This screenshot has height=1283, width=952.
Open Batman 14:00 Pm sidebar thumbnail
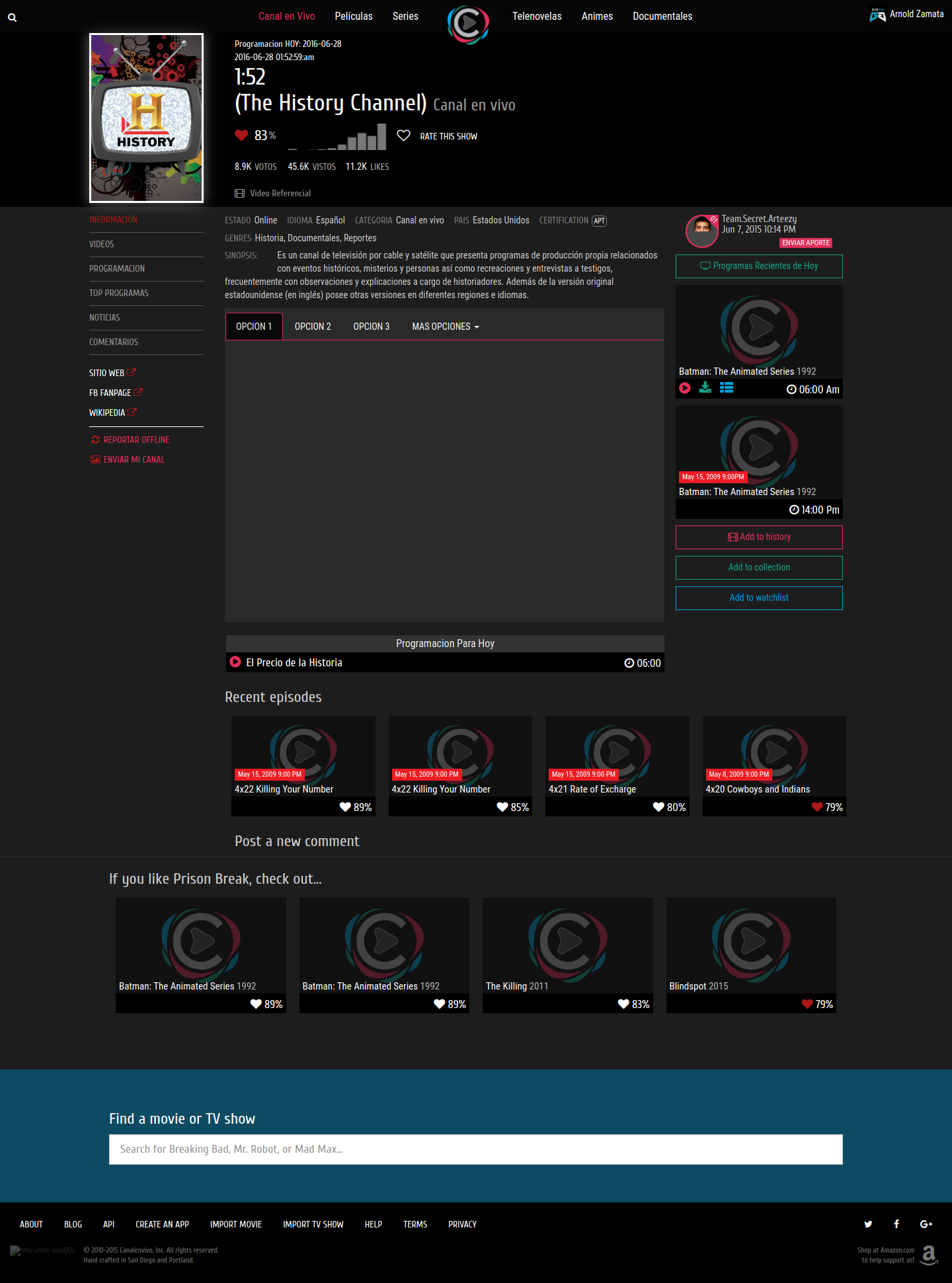[759, 452]
